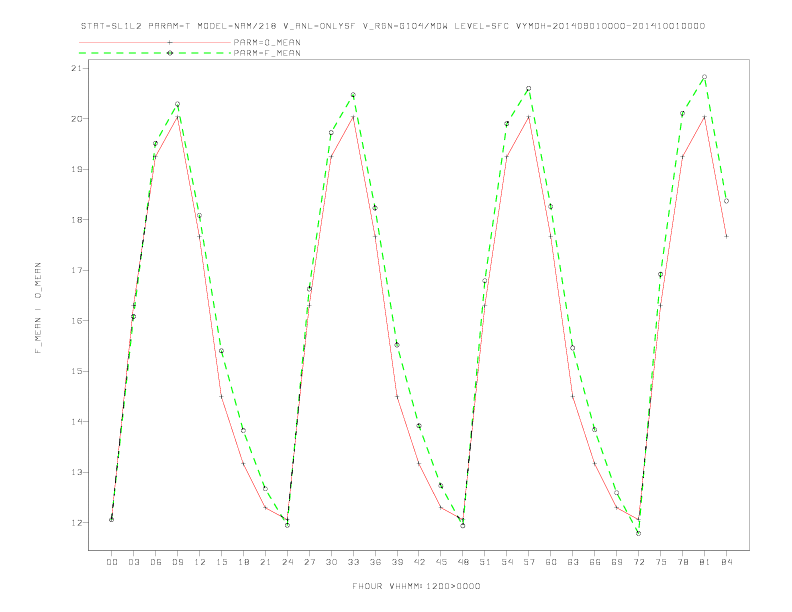Click LEVEL=SFC in the chart title
792x612 pixels.
[x=481, y=26]
